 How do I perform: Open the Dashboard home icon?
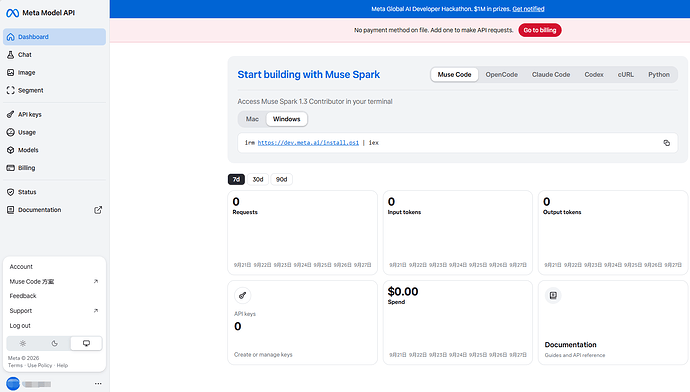tap(11, 37)
